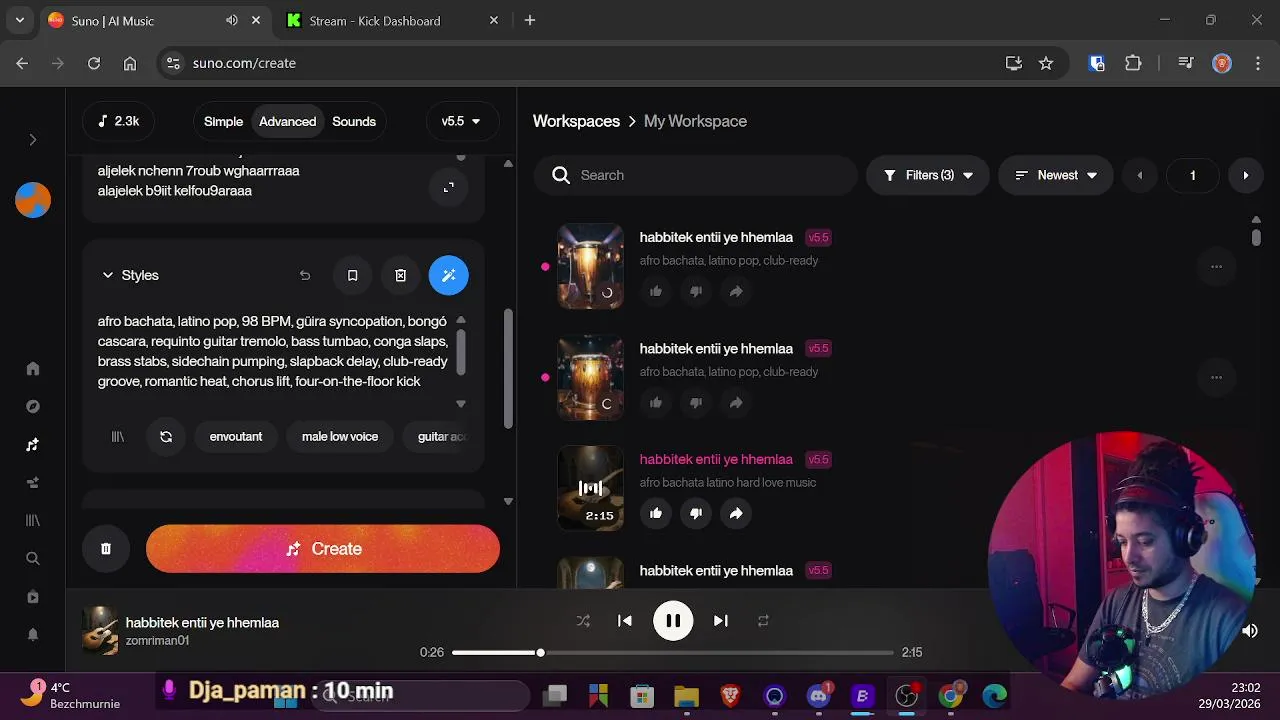The width and height of the screenshot is (1280, 720).
Task: Like the second habbitek song in list
Action: pyautogui.click(x=656, y=402)
